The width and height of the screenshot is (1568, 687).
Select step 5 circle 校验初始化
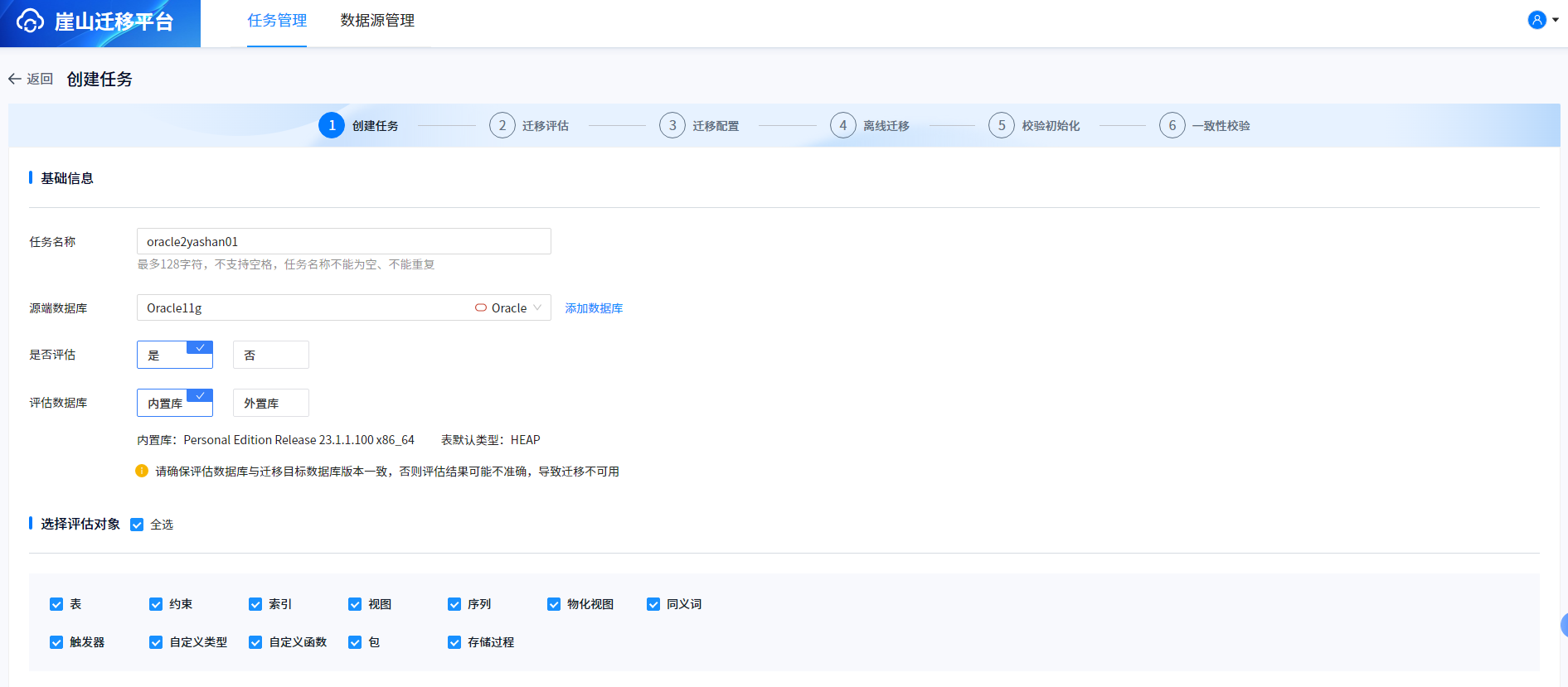(1002, 125)
